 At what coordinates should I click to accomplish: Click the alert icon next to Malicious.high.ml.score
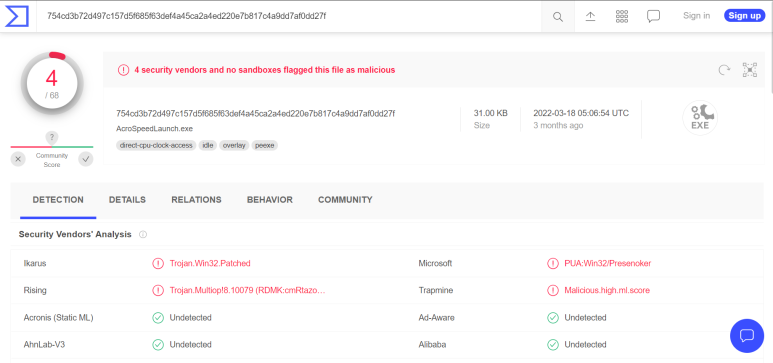[x=553, y=290]
